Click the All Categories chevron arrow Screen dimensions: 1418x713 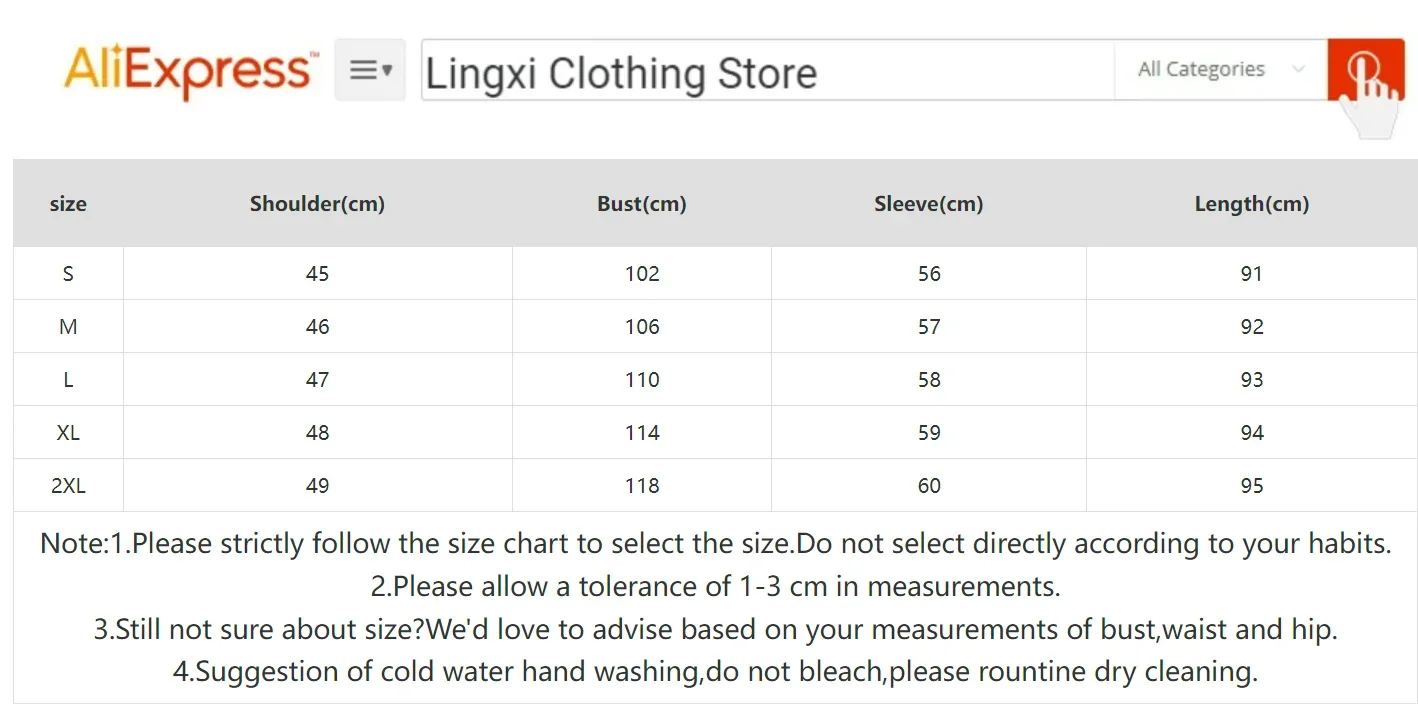click(x=1298, y=69)
